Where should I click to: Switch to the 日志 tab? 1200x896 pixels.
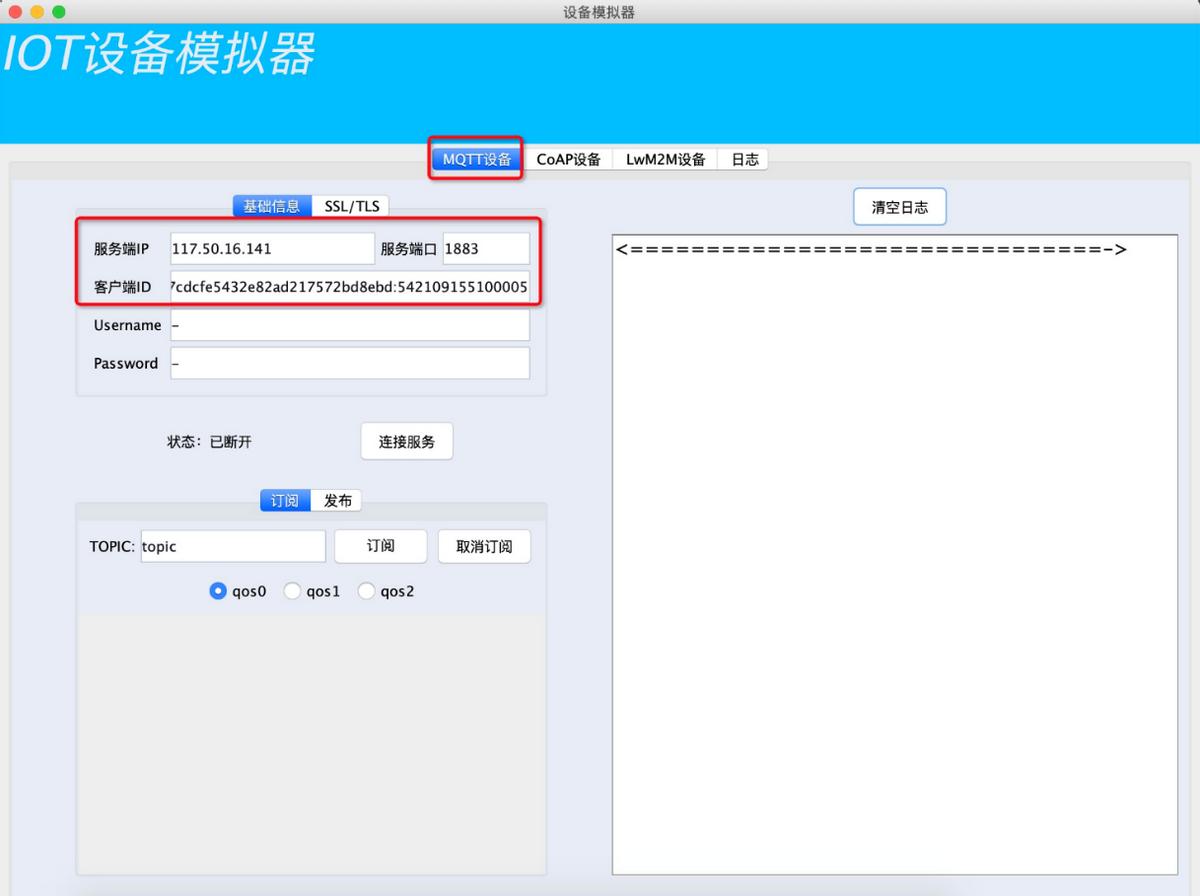(x=744, y=159)
